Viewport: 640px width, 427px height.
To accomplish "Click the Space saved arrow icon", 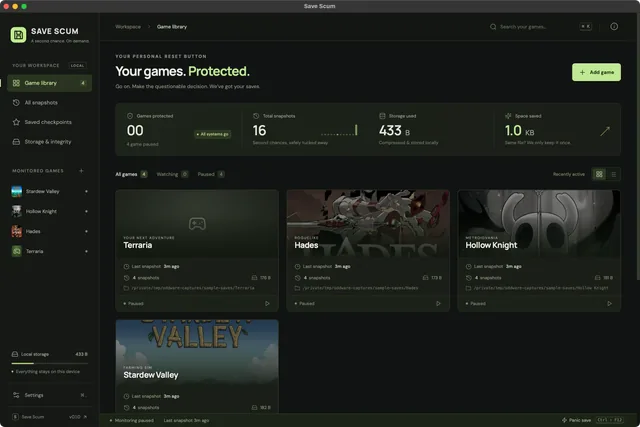I will click(x=605, y=131).
